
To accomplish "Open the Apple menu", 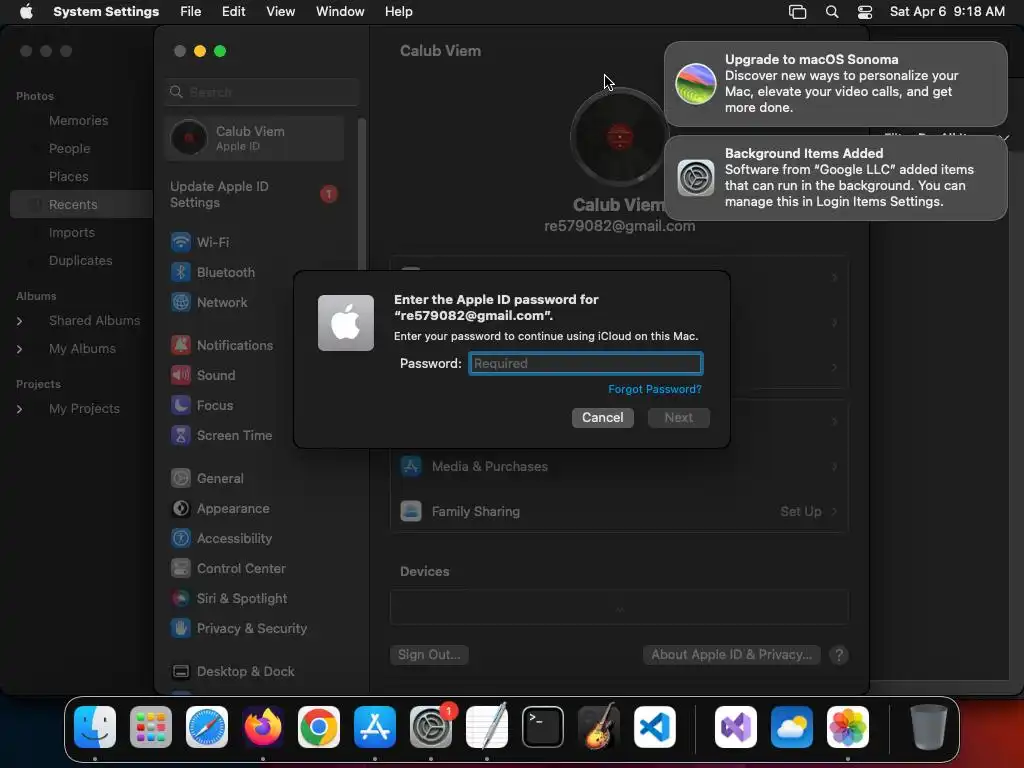I will tap(26, 12).
